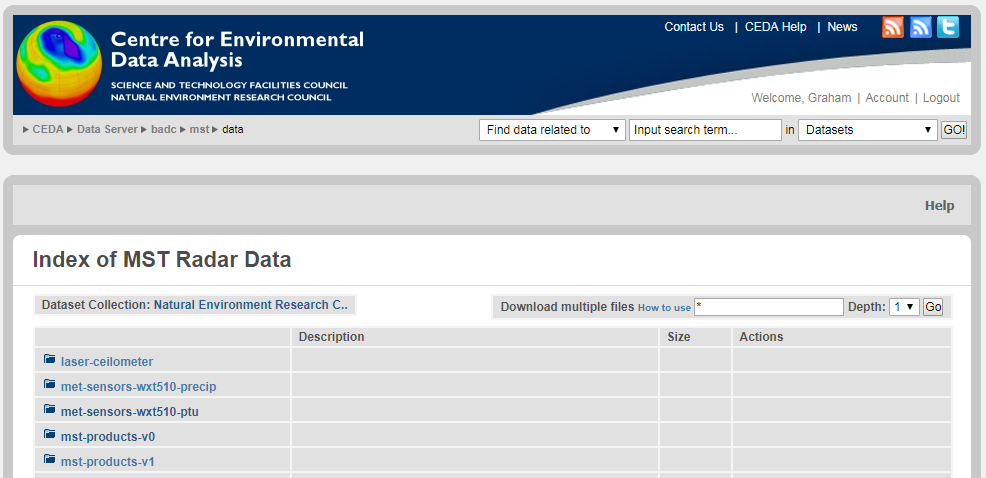Go to Data Server breadcrumb
Image resolution: width=986 pixels, height=478 pixels.
(107, 130)
